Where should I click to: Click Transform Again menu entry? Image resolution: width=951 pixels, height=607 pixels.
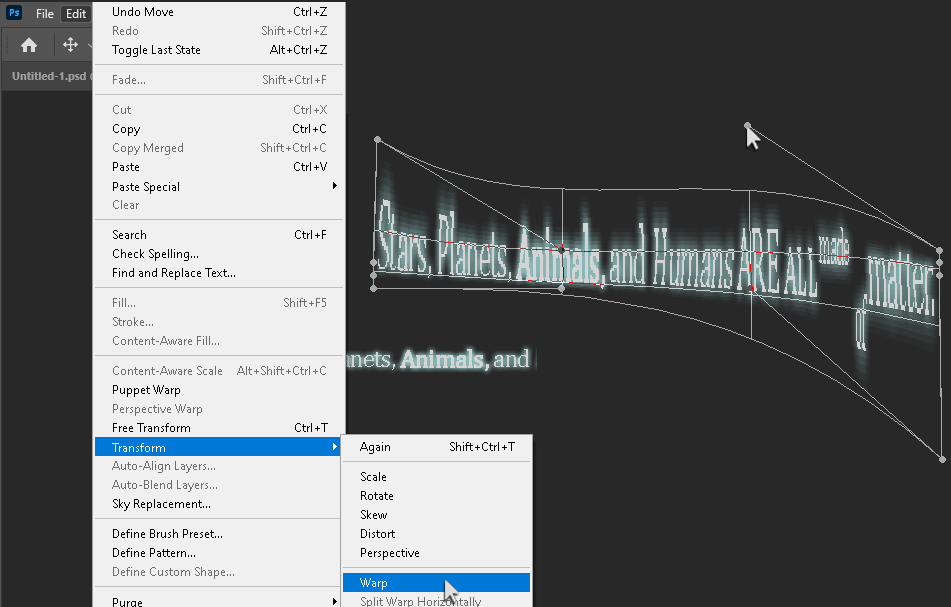[x=375, y=447]
